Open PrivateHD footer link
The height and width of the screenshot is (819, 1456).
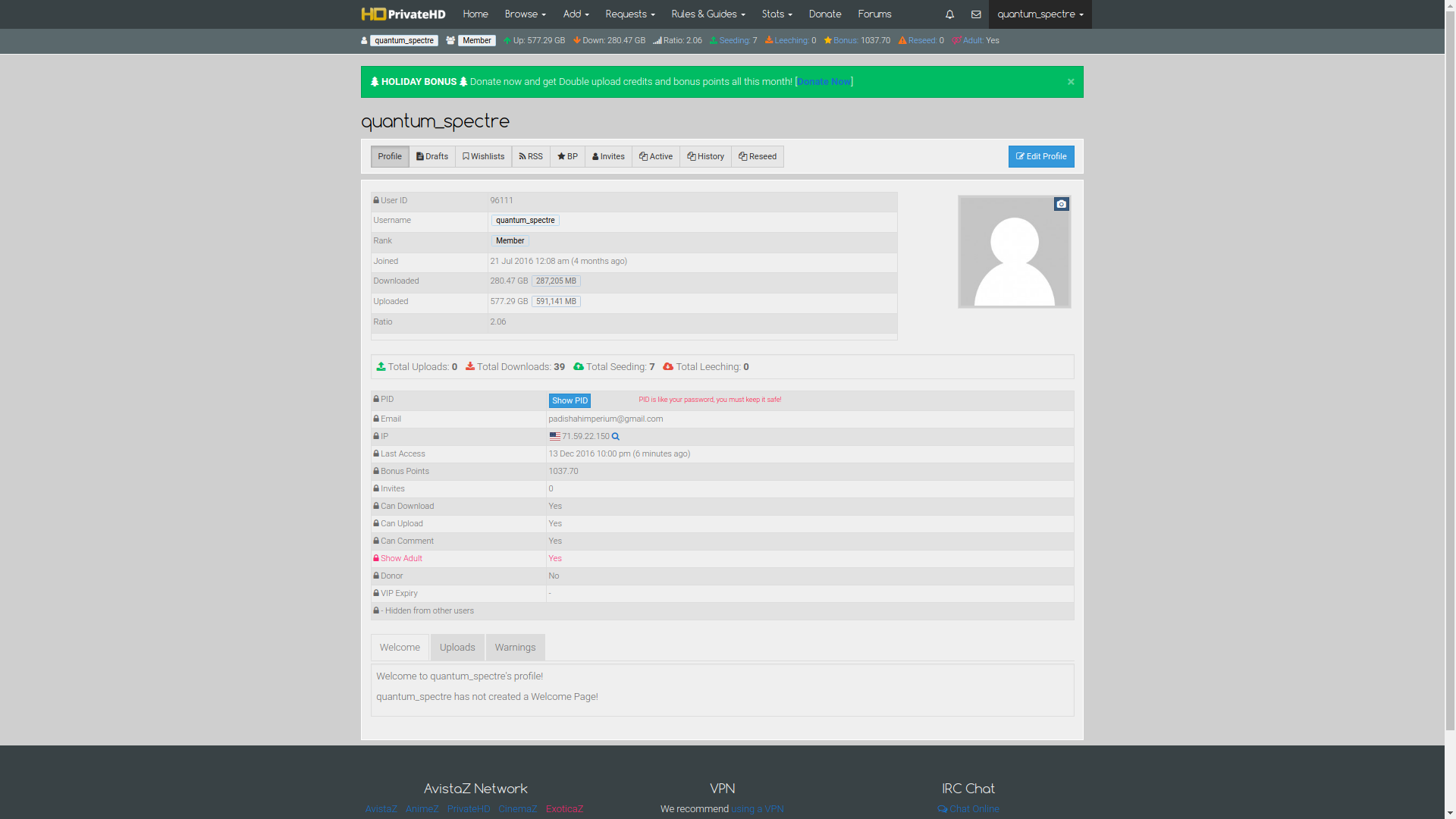pyautogui.click(x=469, y=809)
